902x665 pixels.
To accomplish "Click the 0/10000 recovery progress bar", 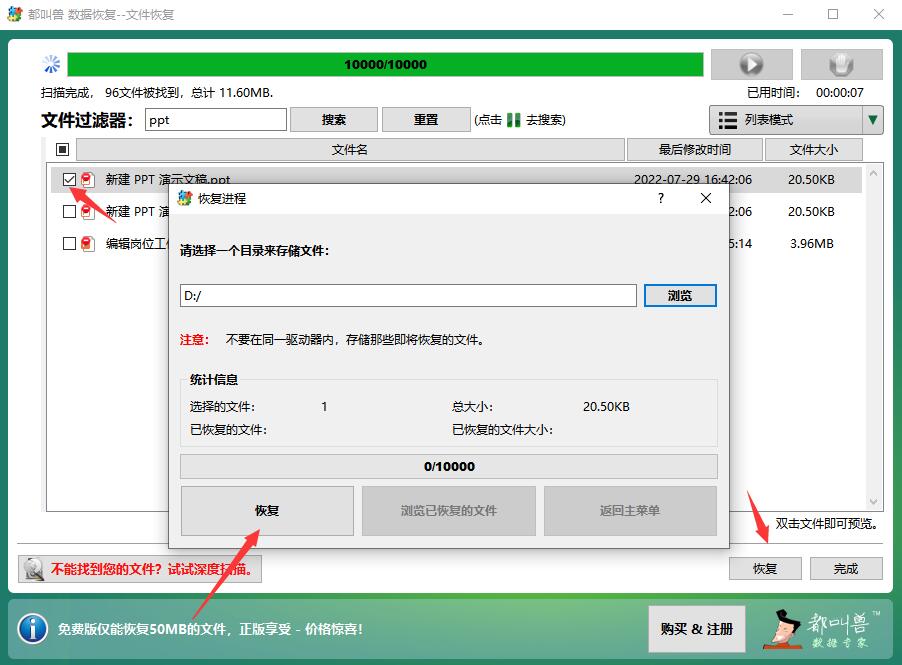I will point(448,465).
